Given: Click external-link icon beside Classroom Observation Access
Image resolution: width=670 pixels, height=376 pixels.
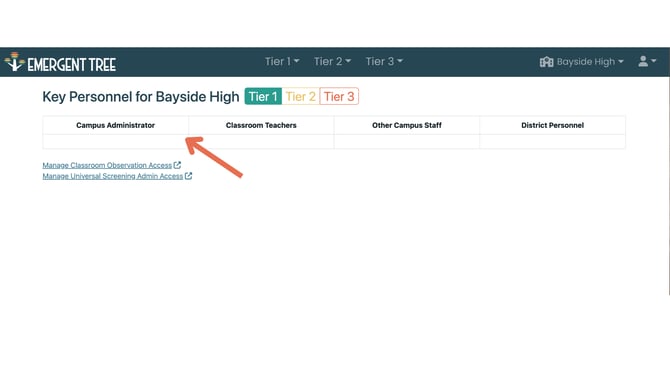Looking at the screenshot, I should coord(177,165).
